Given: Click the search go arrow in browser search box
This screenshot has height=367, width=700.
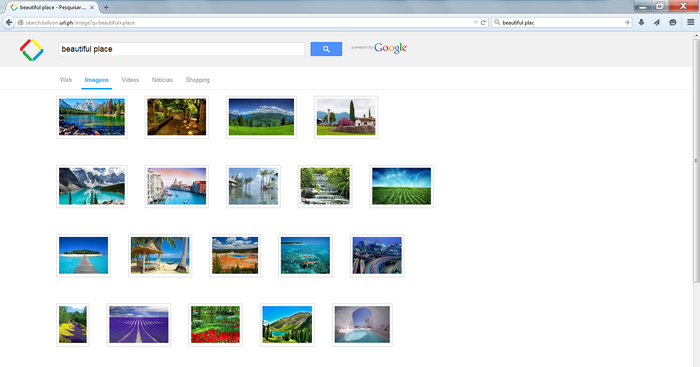Looking at the screenshot, I should 627,22.
